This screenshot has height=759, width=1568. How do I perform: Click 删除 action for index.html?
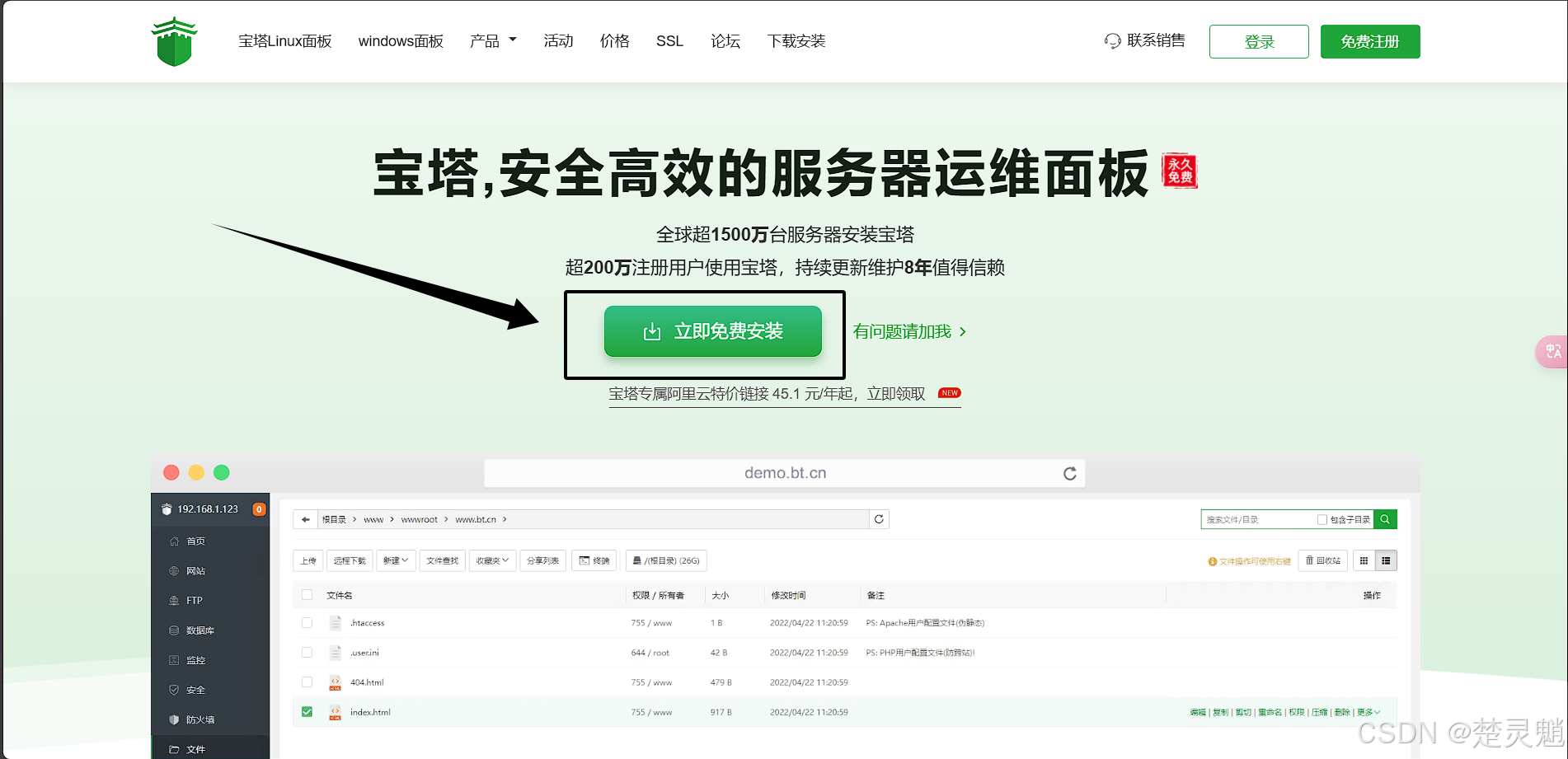click(1342, 712)
